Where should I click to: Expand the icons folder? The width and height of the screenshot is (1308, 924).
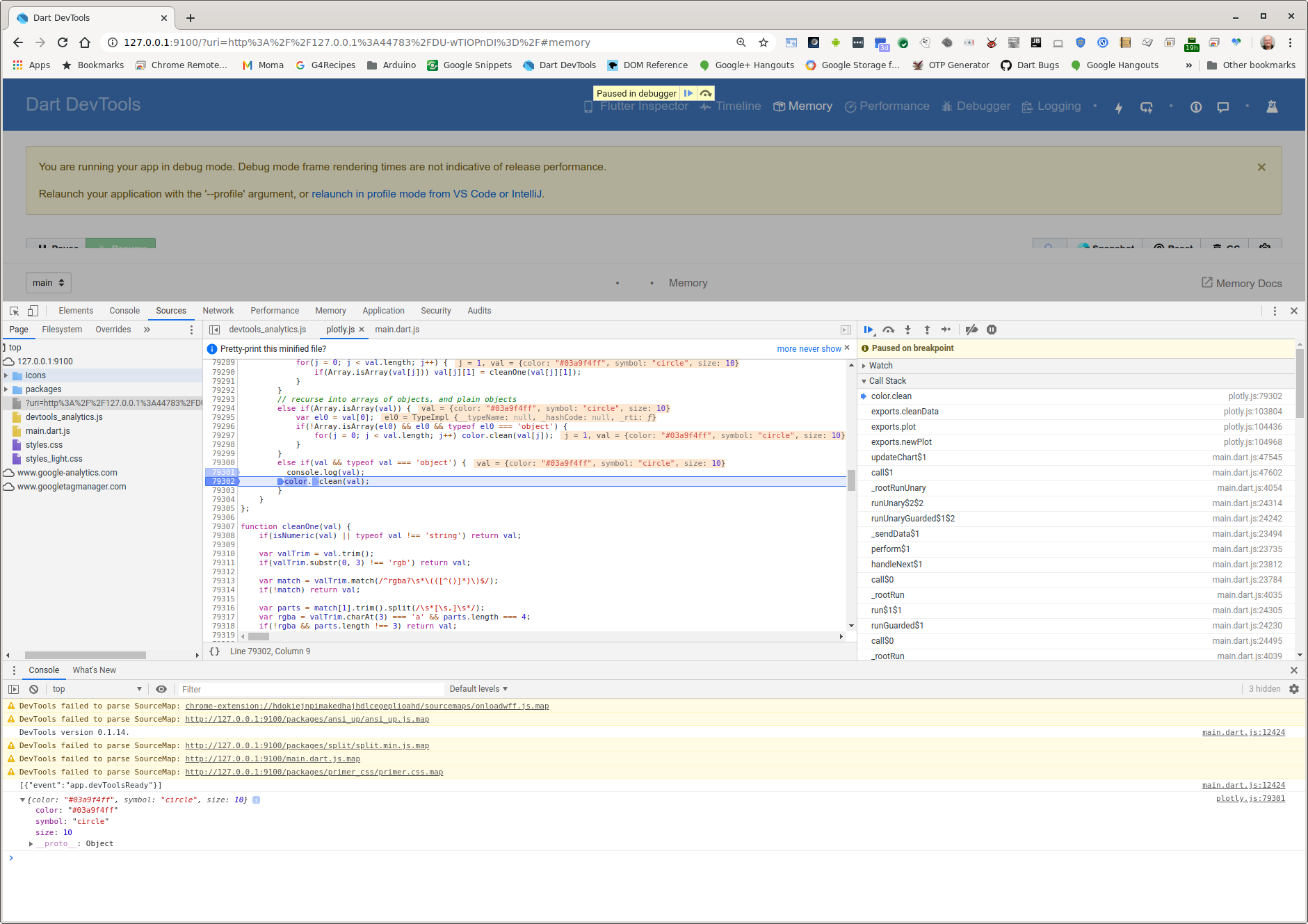(6, 375)
